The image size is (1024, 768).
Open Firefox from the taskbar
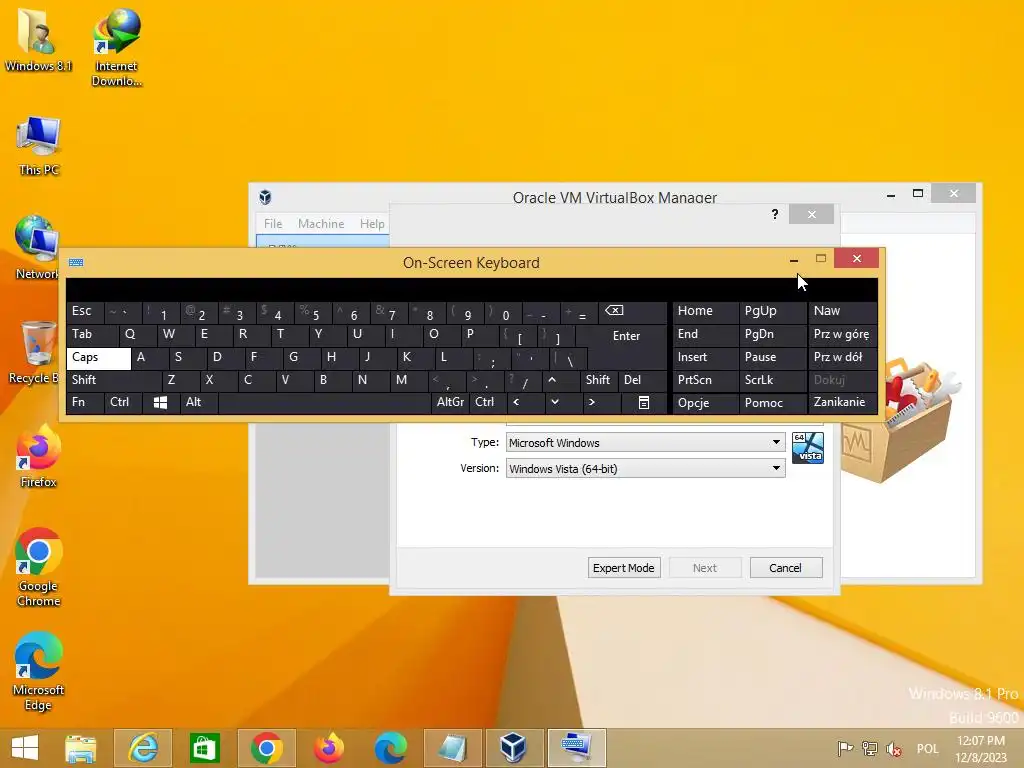(328, 748)
